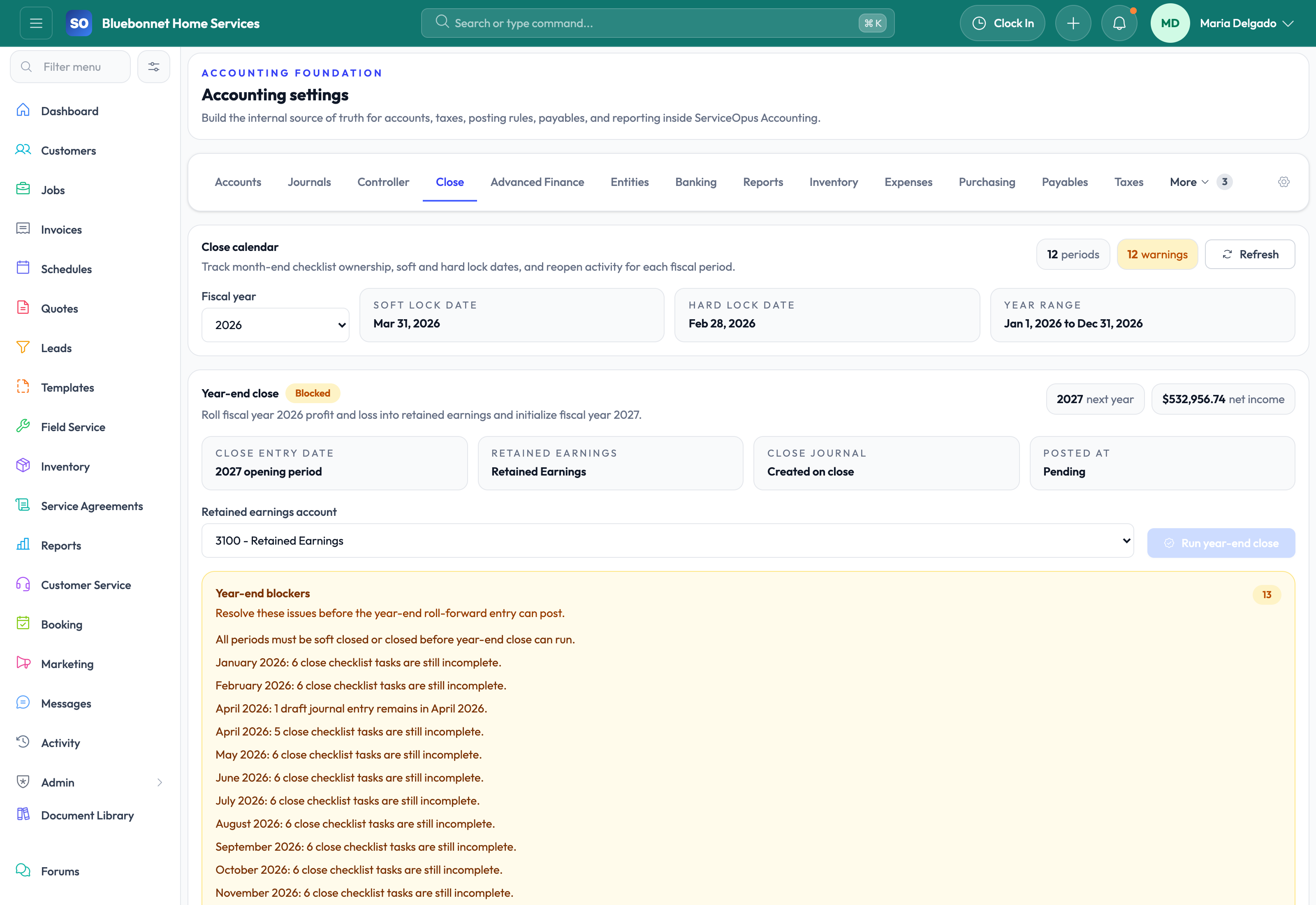Click the Blocked status badge
The width and height of the screenshot is (1316, 905).
[x=313, y=393]
